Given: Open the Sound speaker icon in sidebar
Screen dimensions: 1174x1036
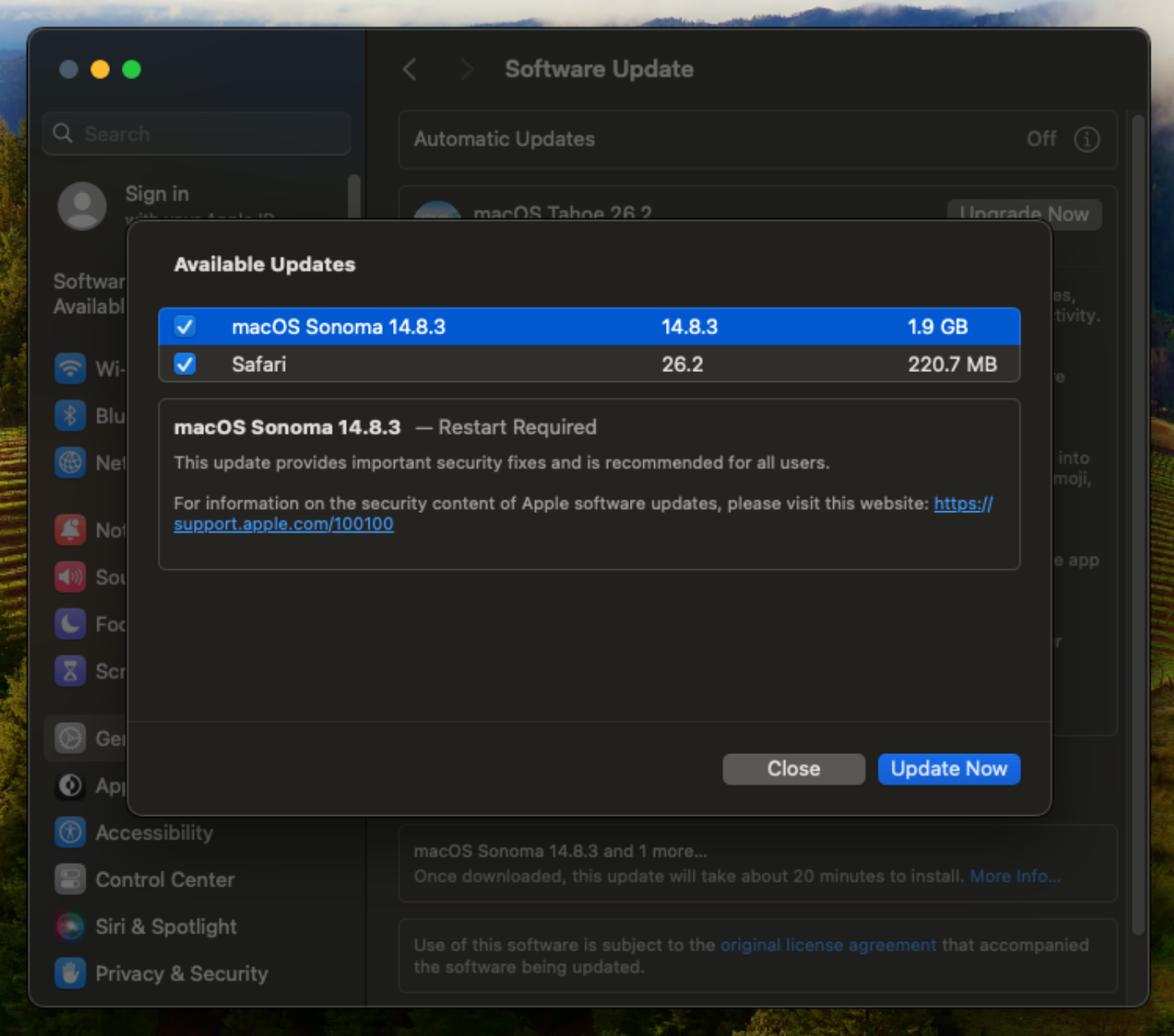Looking at the screenshot, I should 71,577.
